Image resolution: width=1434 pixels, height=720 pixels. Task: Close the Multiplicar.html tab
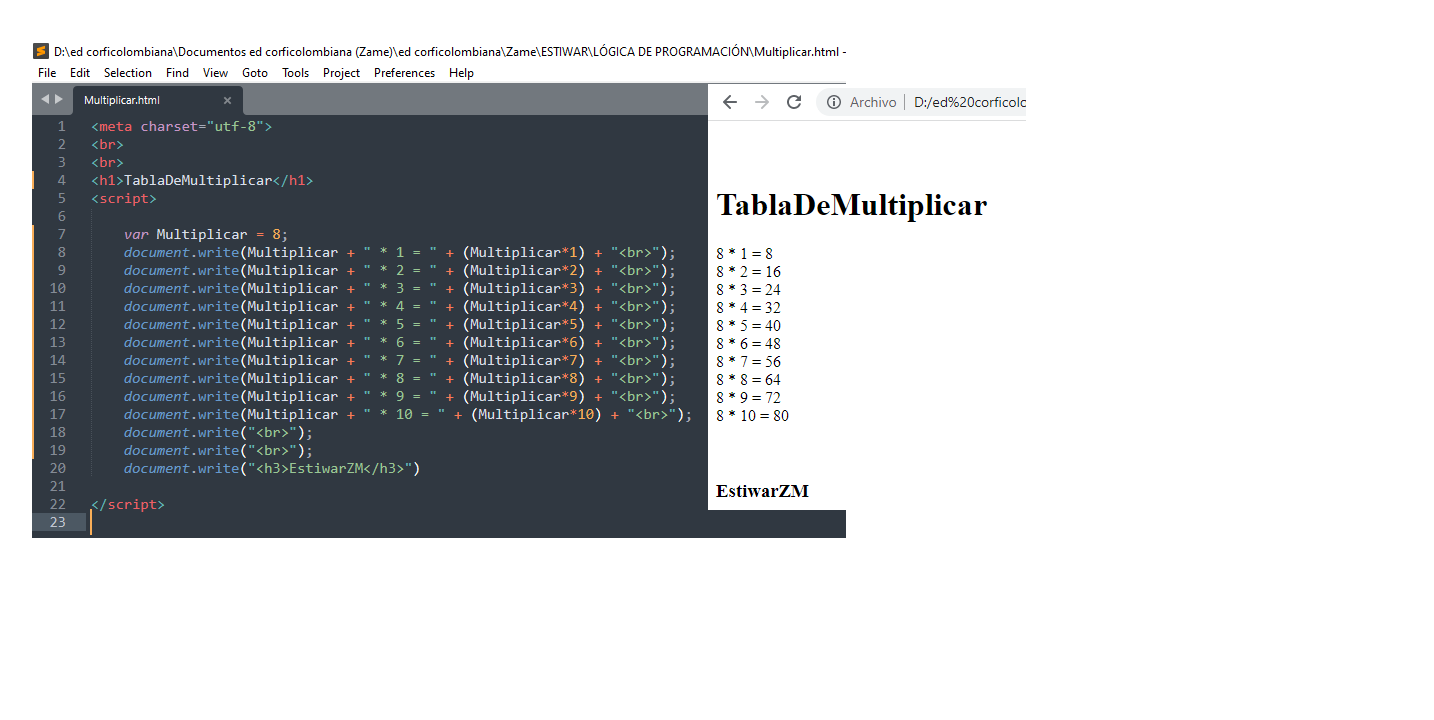[227, 100]
